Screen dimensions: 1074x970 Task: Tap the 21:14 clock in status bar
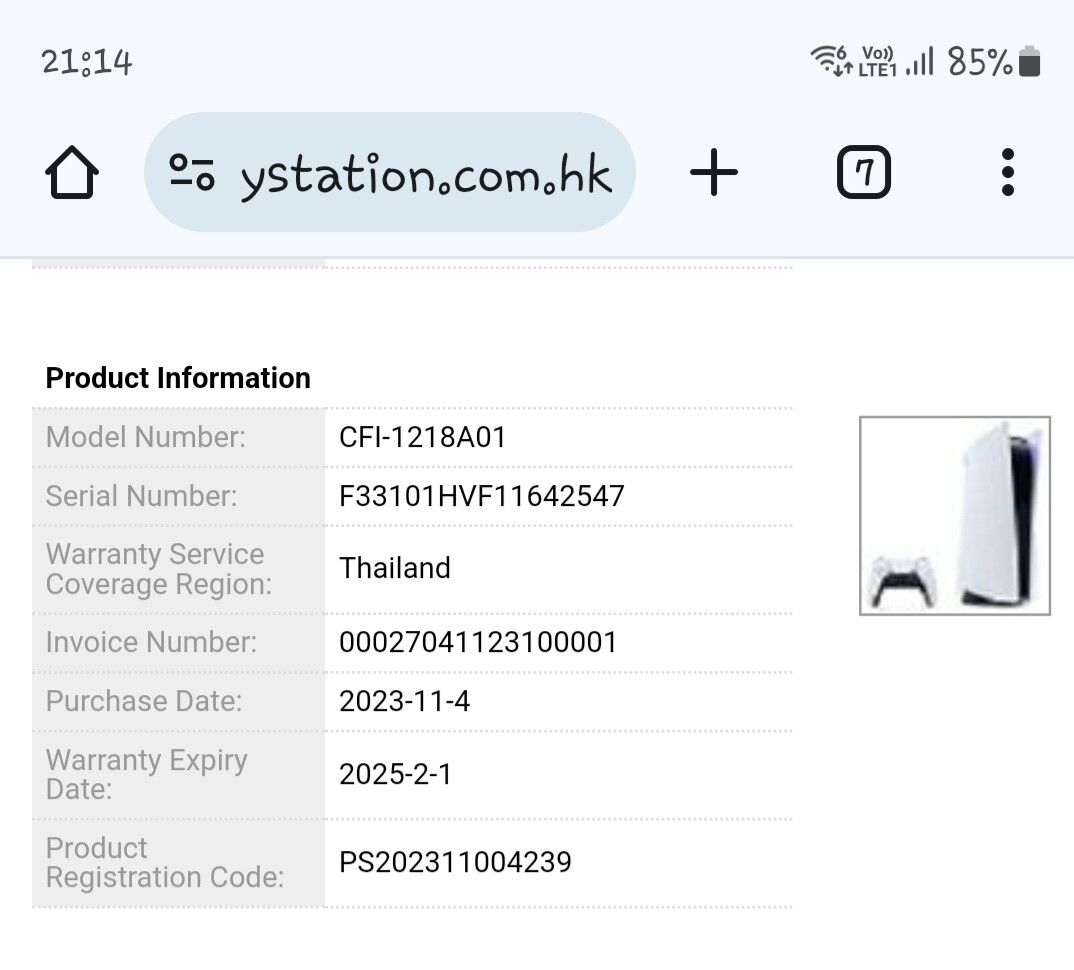(86, 62)
